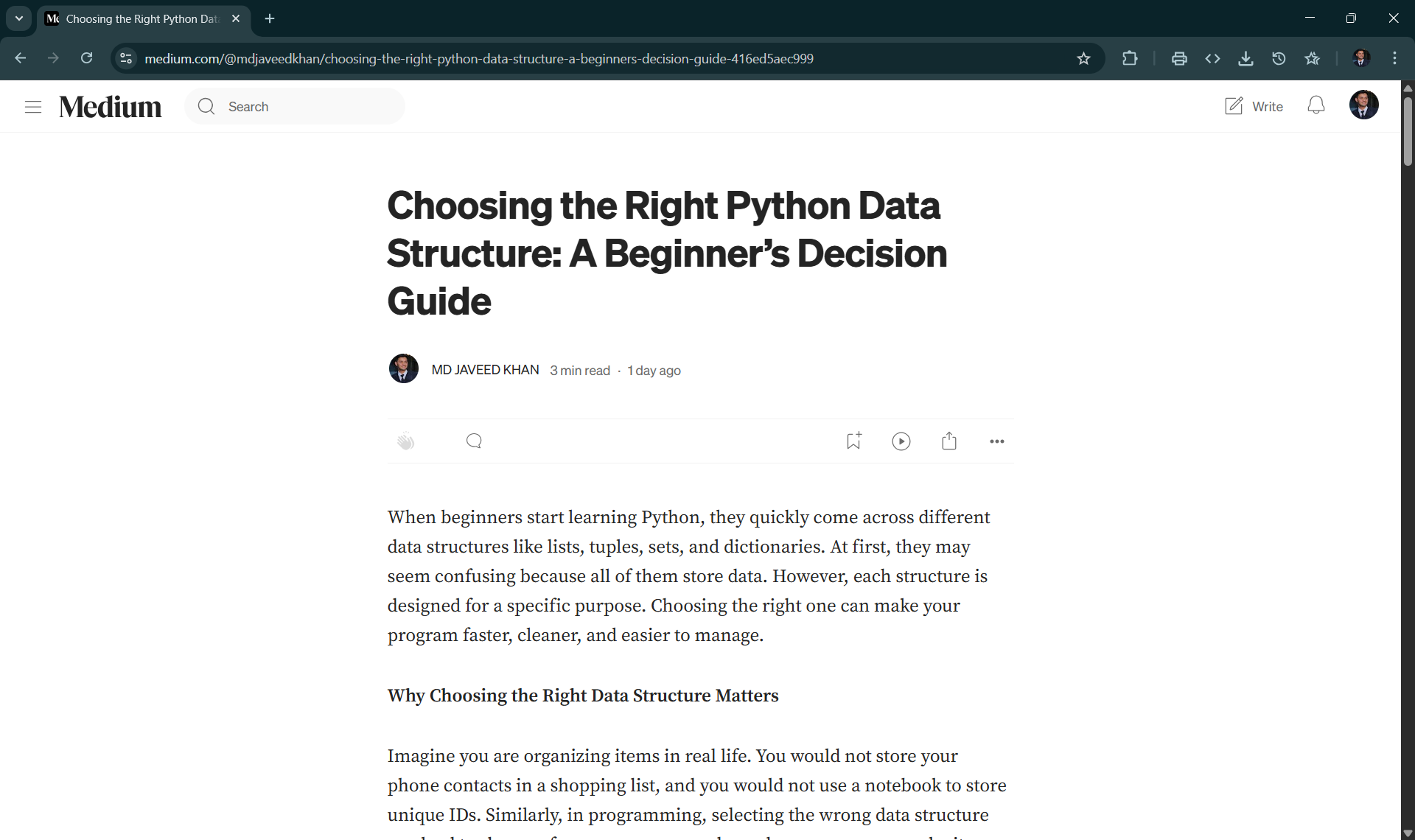Reload the current page
The width and height of the screenshot is (1415, 840).
coord(87,58)
